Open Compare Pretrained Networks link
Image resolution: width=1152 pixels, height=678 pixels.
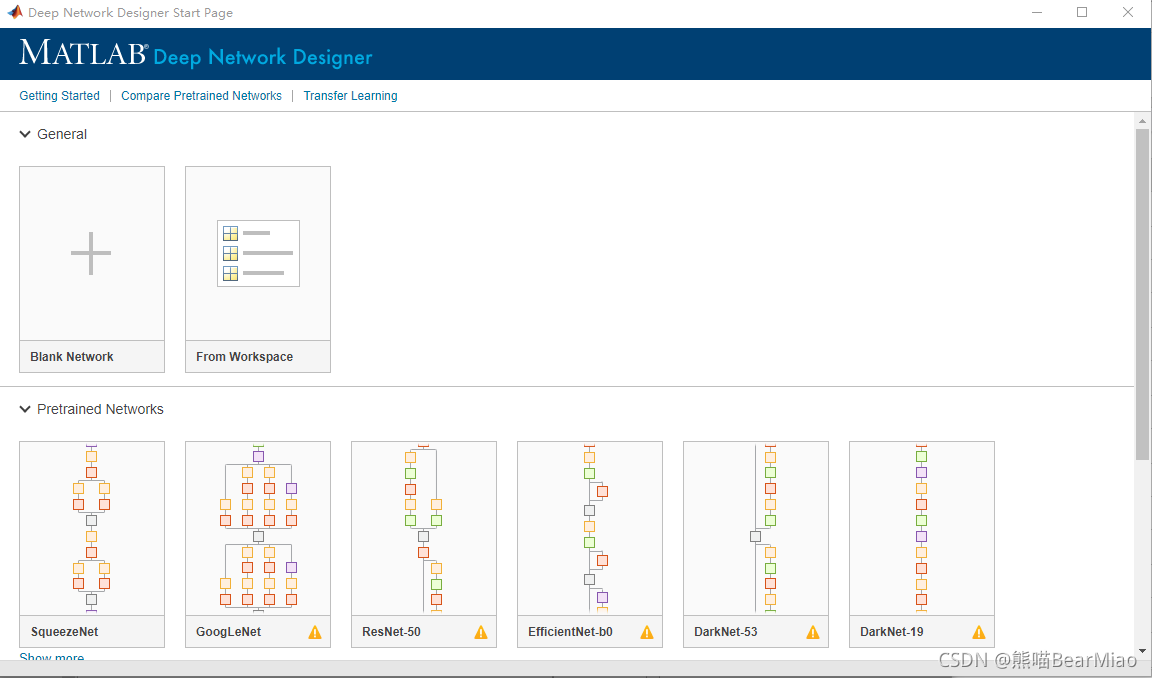(201, 95)
